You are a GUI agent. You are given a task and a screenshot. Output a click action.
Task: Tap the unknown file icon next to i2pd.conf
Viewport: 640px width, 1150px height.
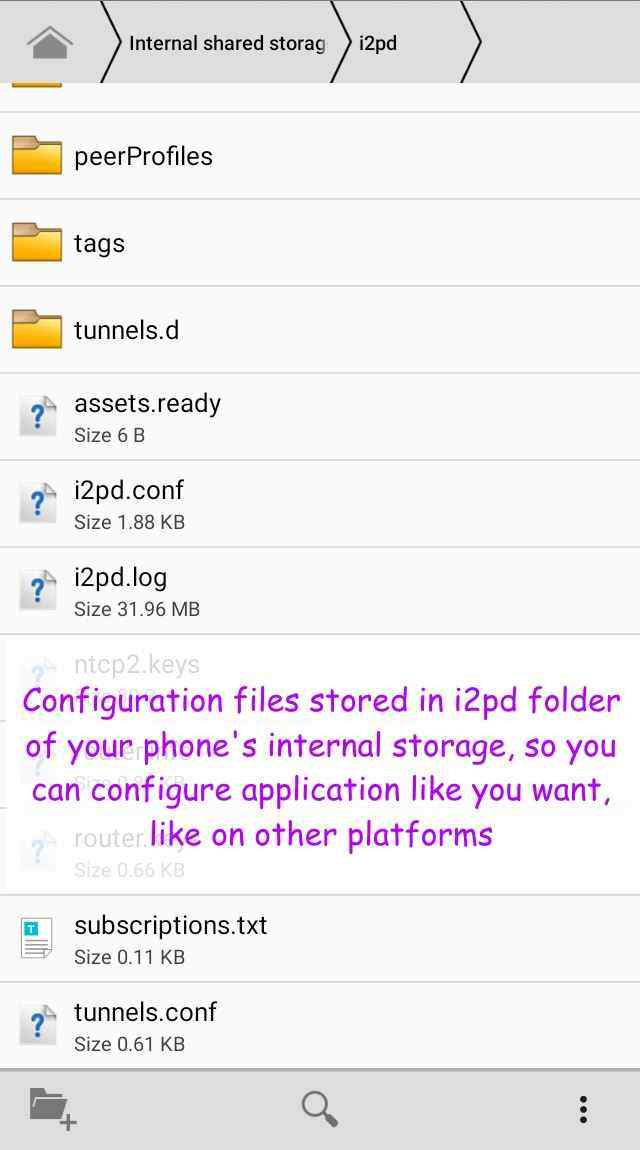pos(37,503)
